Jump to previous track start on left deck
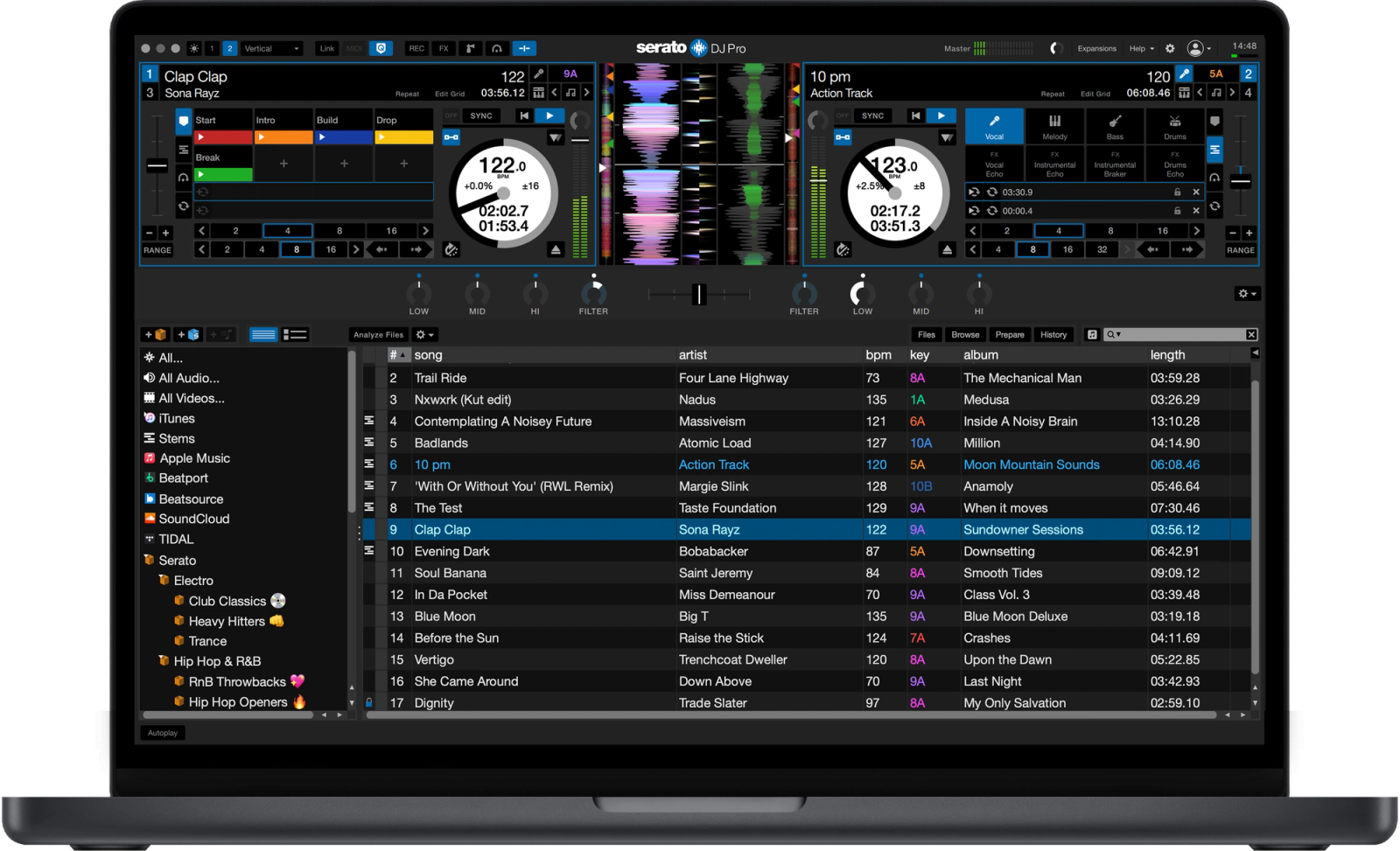This screenshot has width=1400, height=851. [524, 115]
